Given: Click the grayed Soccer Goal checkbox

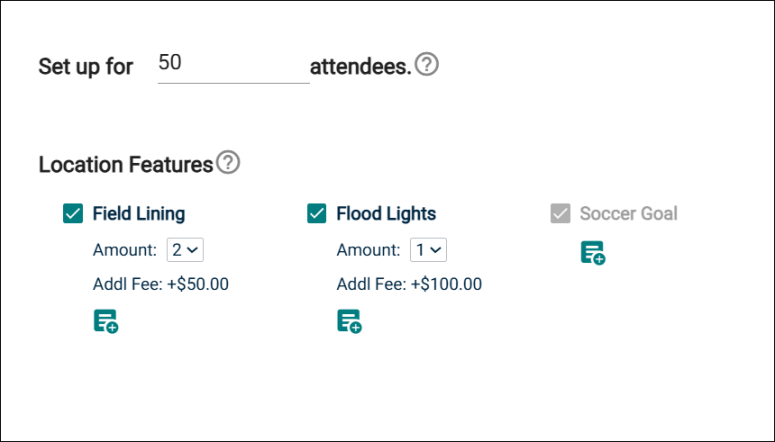Looking at the screenshot, I should [x=560, y=214].
